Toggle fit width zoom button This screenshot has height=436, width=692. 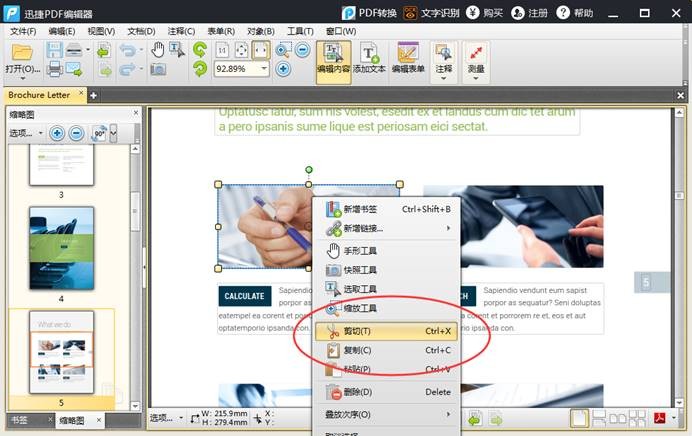coord(260,50)
